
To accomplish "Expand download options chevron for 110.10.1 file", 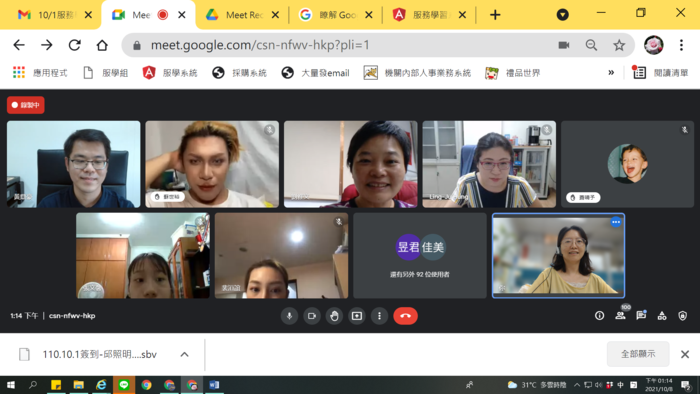I will [x=184, y=354].
